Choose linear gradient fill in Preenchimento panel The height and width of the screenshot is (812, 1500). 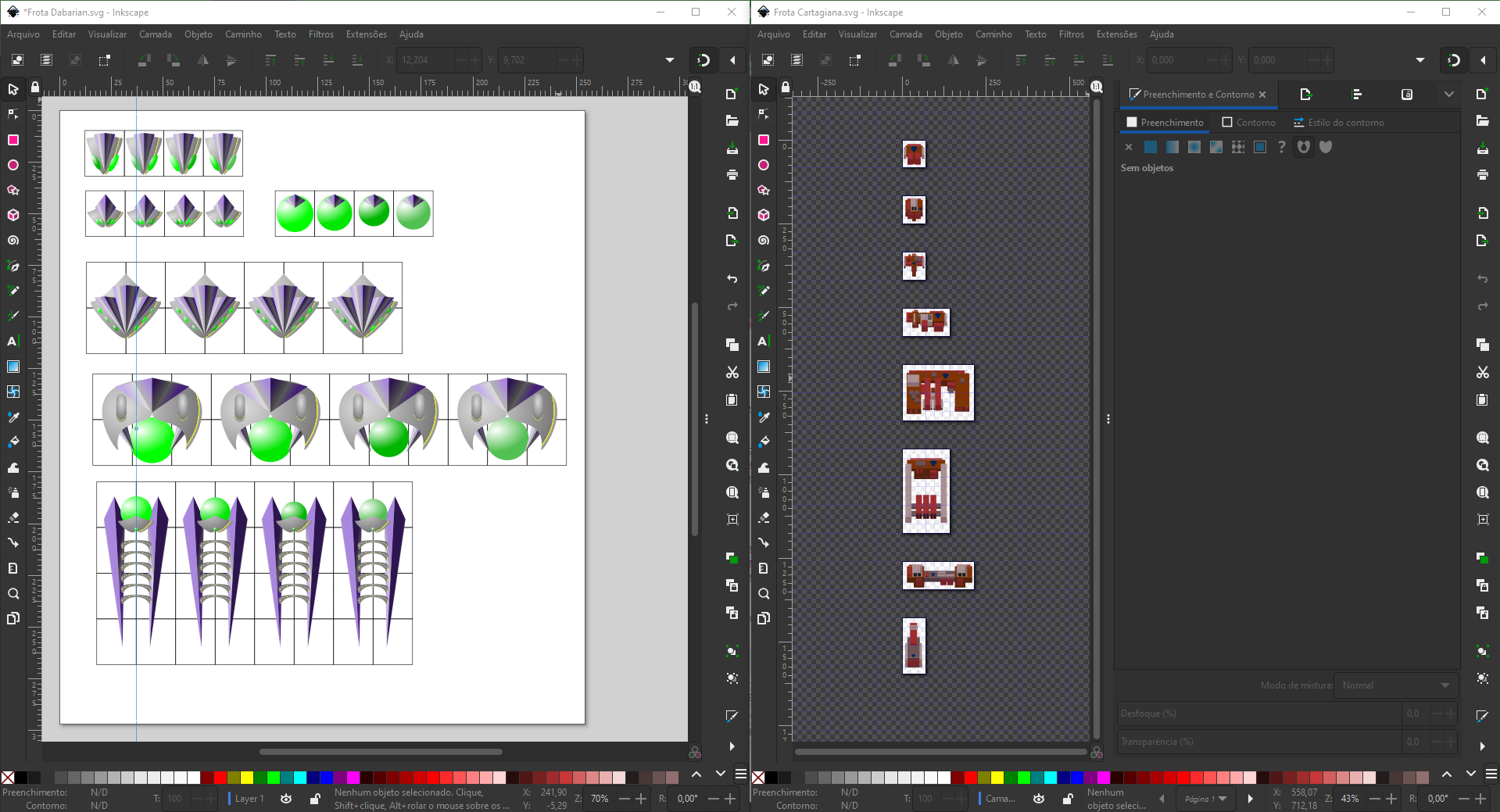tap(1172, 147)
